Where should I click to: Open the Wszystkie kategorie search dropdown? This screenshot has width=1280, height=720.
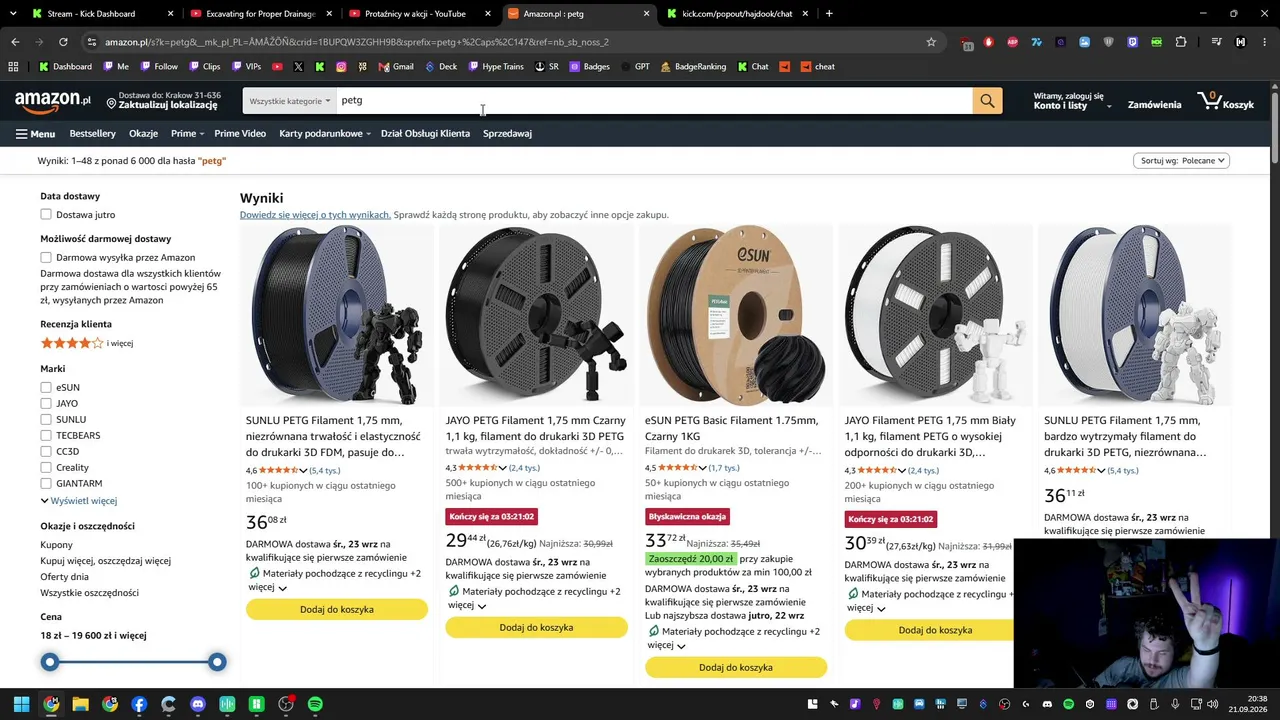[290, 101]
